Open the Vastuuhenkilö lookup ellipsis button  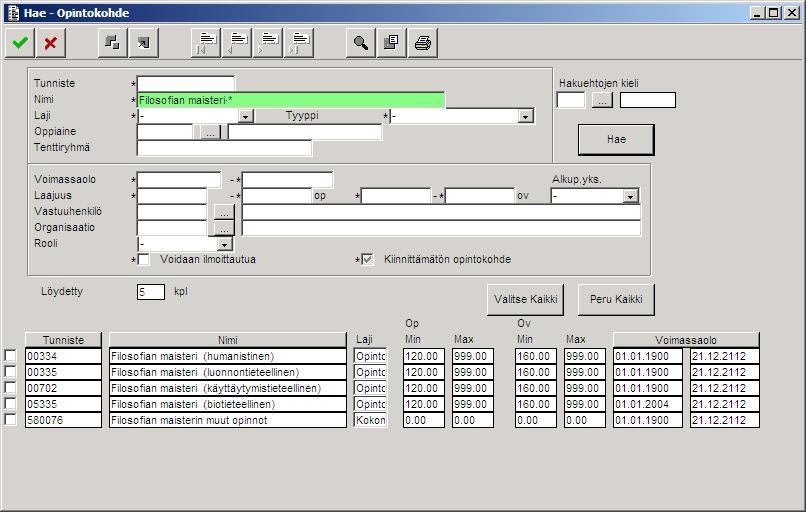(224, 212)
